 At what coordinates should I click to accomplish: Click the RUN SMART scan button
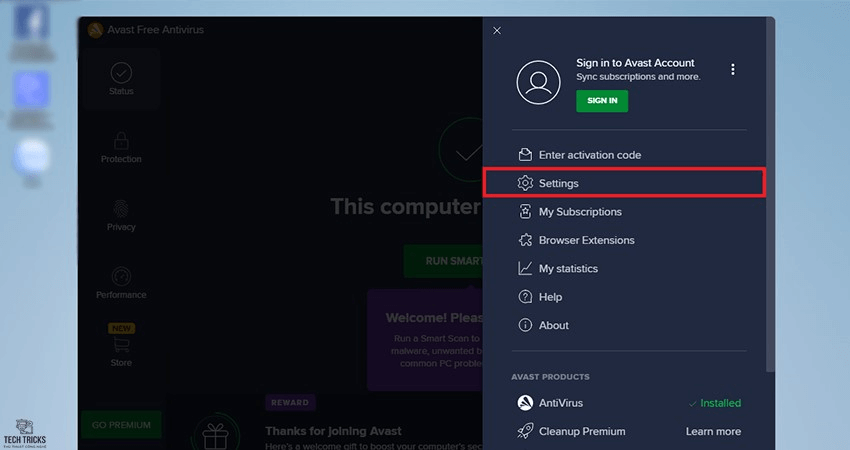coord(443,261)
